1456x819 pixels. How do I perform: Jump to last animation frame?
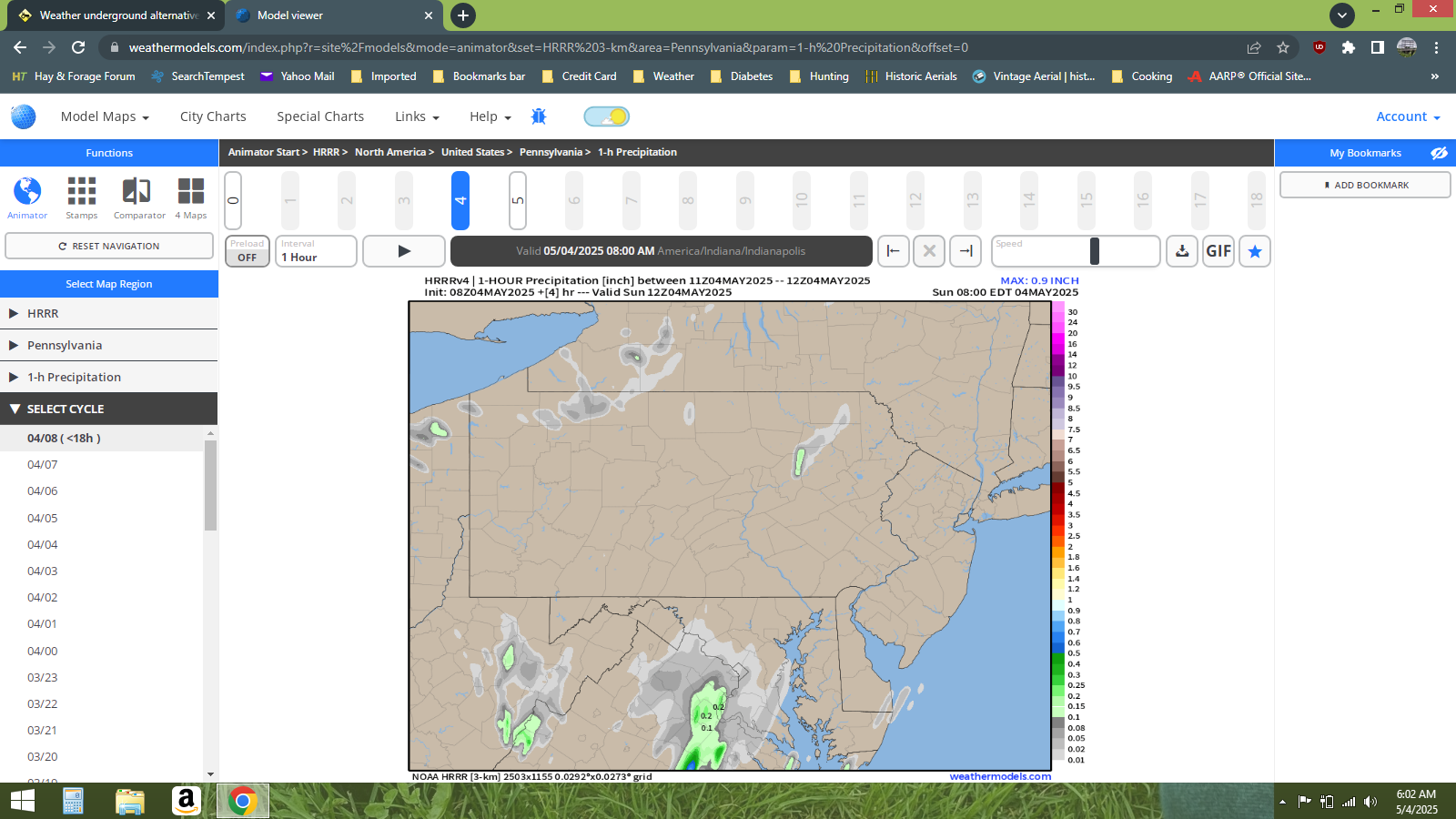(x=966, y=251)
